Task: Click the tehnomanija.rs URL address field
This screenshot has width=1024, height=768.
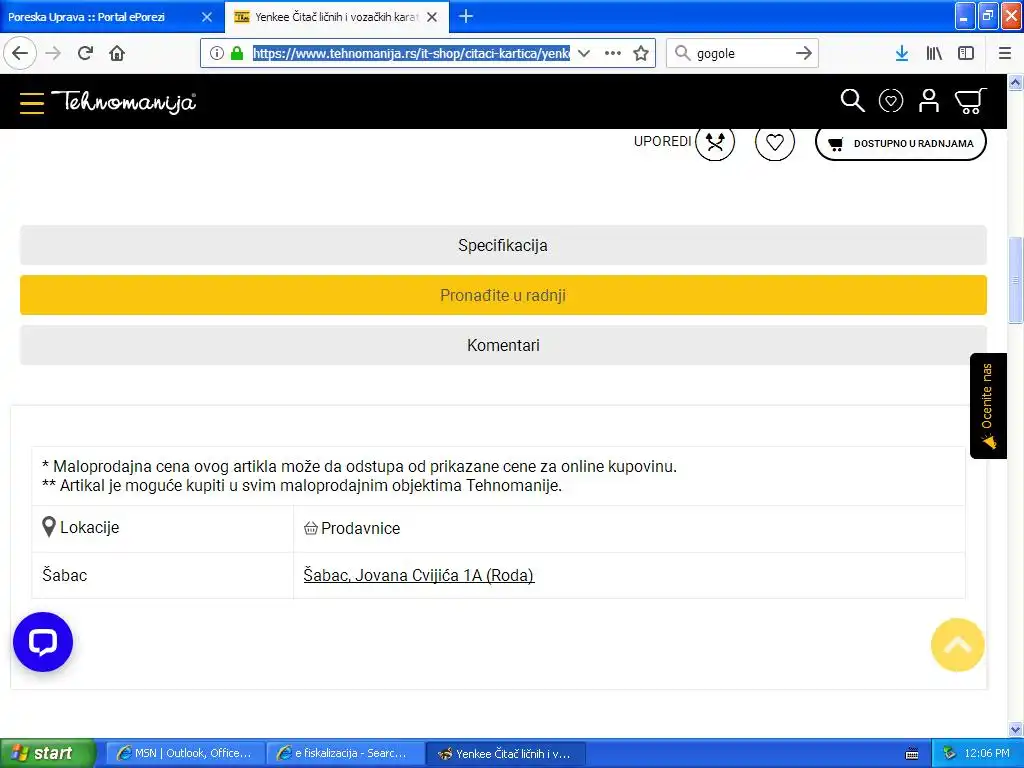Action: tap(411, 53)
